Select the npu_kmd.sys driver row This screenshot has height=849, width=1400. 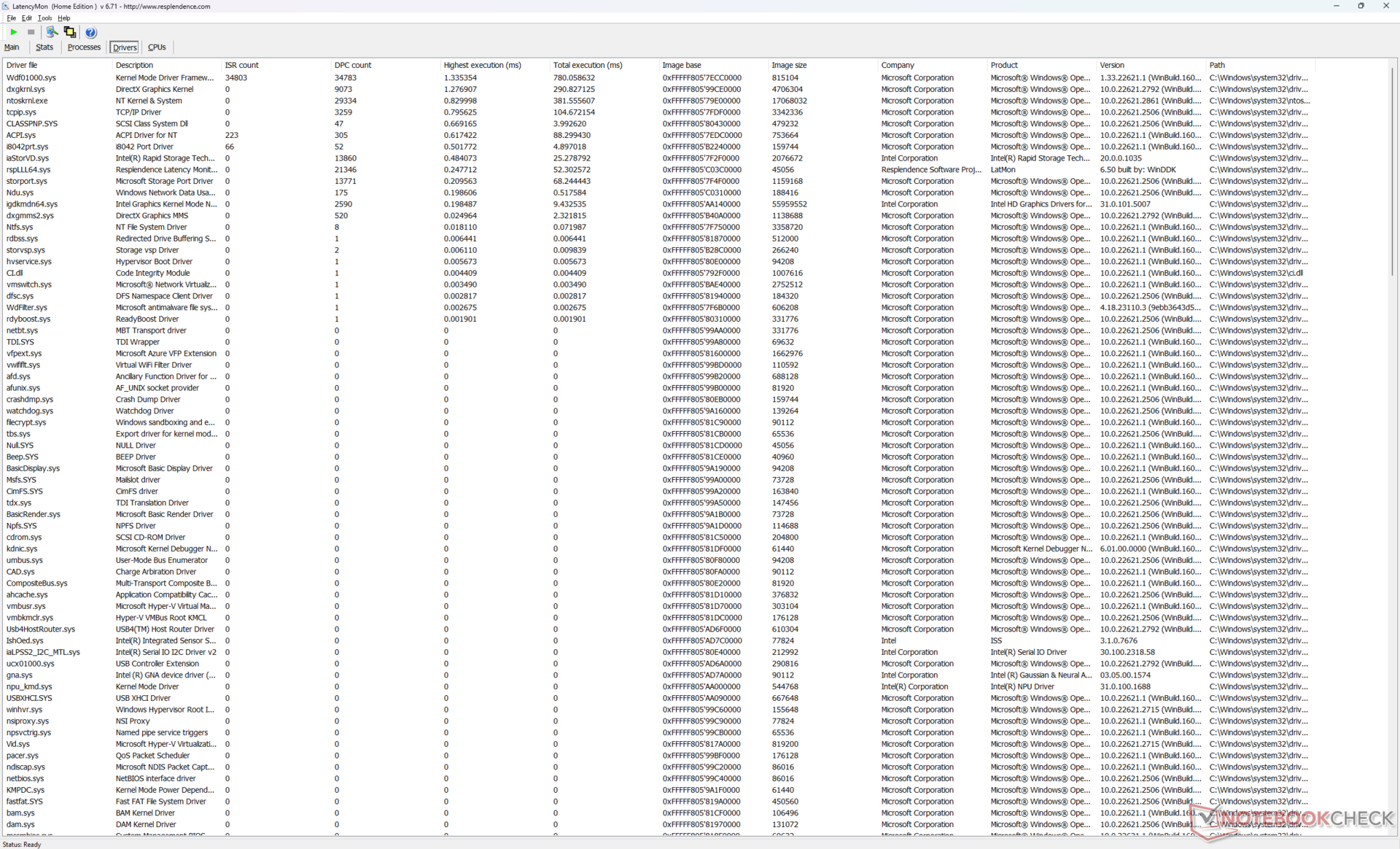pyautogui.click(x=658, y=686)
